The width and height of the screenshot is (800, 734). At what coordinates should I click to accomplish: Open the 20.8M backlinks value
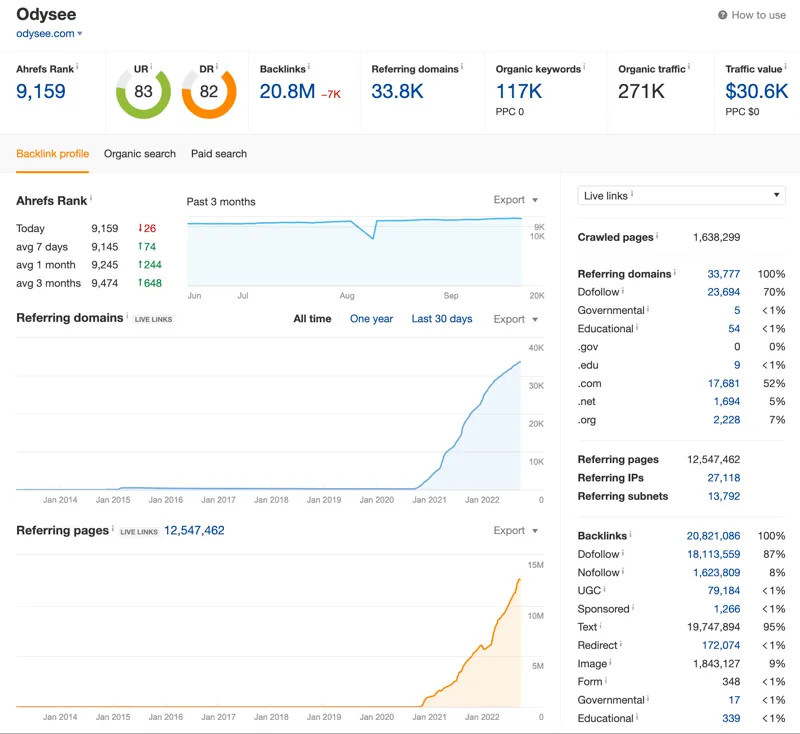[287, 92]
